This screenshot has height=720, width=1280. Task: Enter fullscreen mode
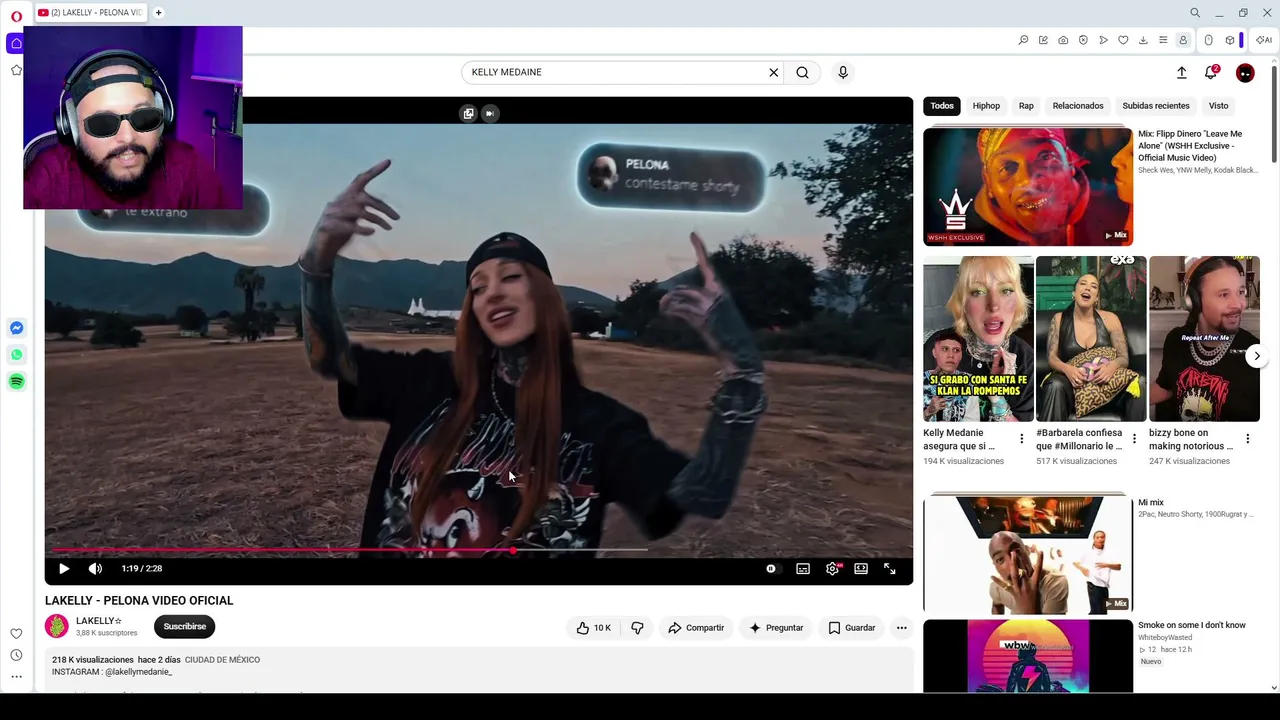[x=890, y=568]
